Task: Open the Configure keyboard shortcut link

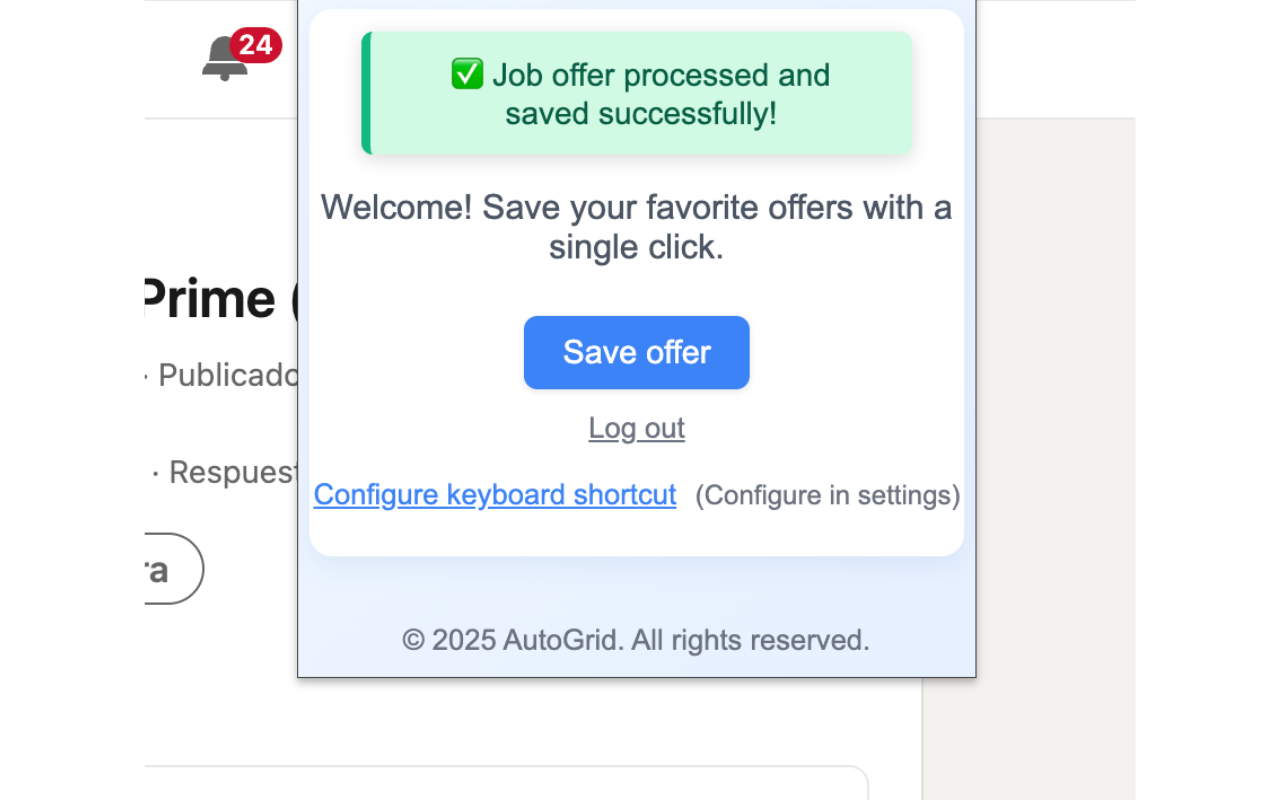Action: tap(494, 494)
